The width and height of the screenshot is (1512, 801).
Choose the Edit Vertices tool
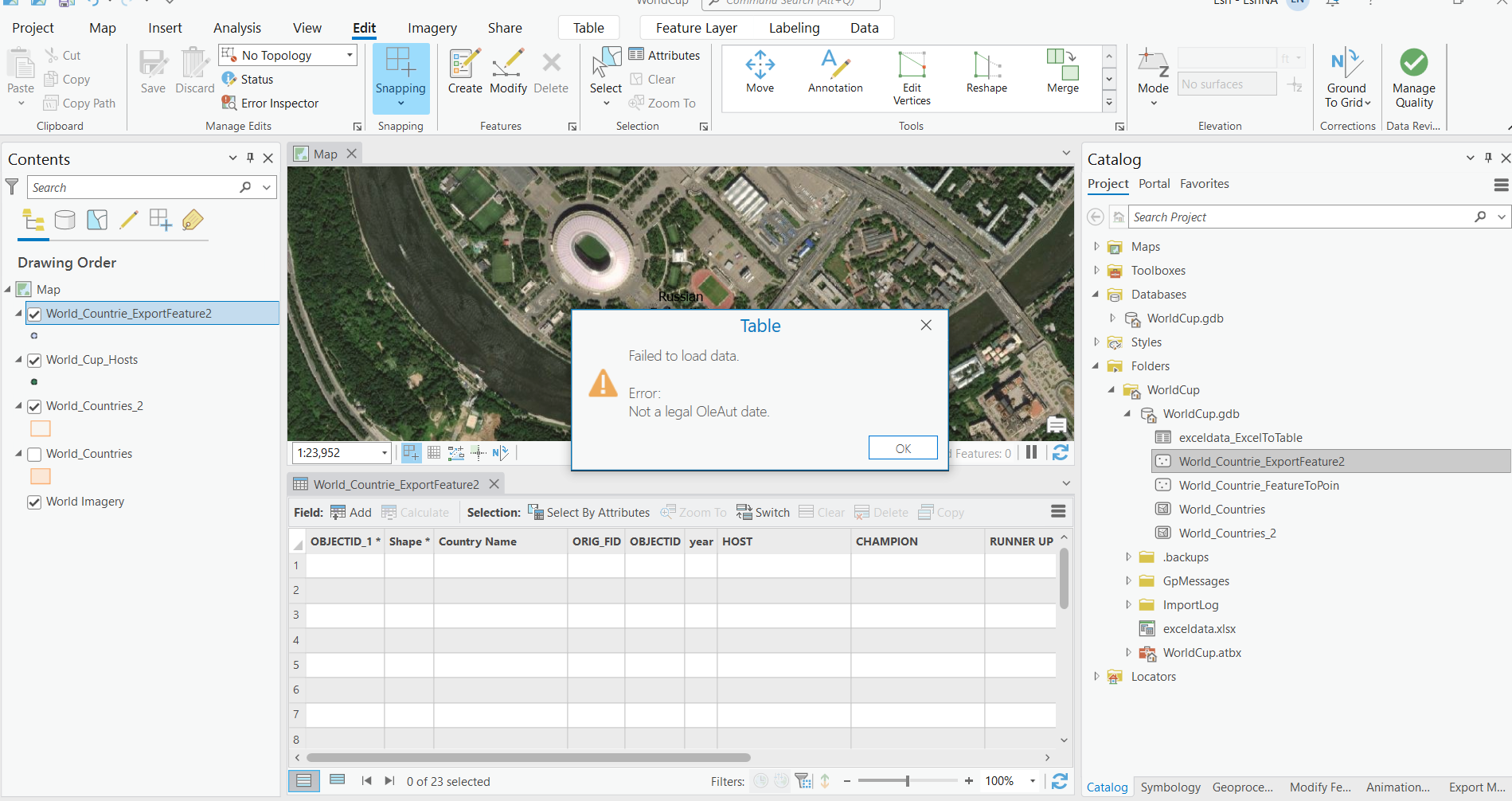(x=911, y=76)
